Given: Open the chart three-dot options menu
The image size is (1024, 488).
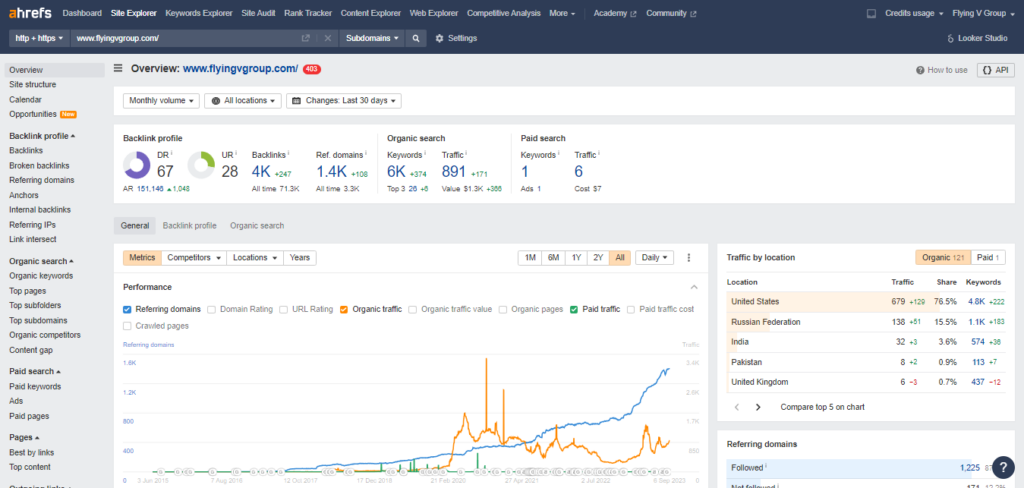Looking at the screenshot, I should click(x=688, y=257).
